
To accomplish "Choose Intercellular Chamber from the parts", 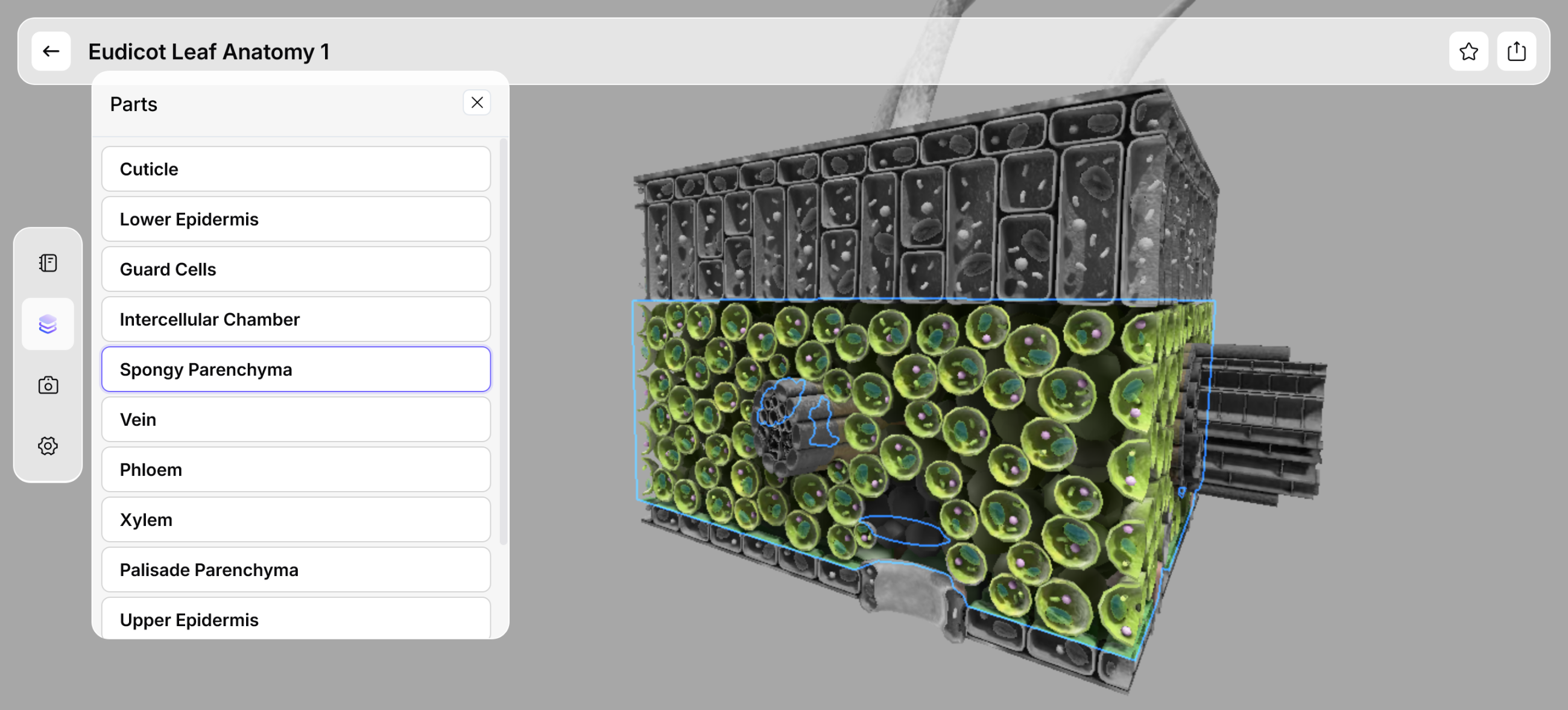I will [x=296, y=319].
